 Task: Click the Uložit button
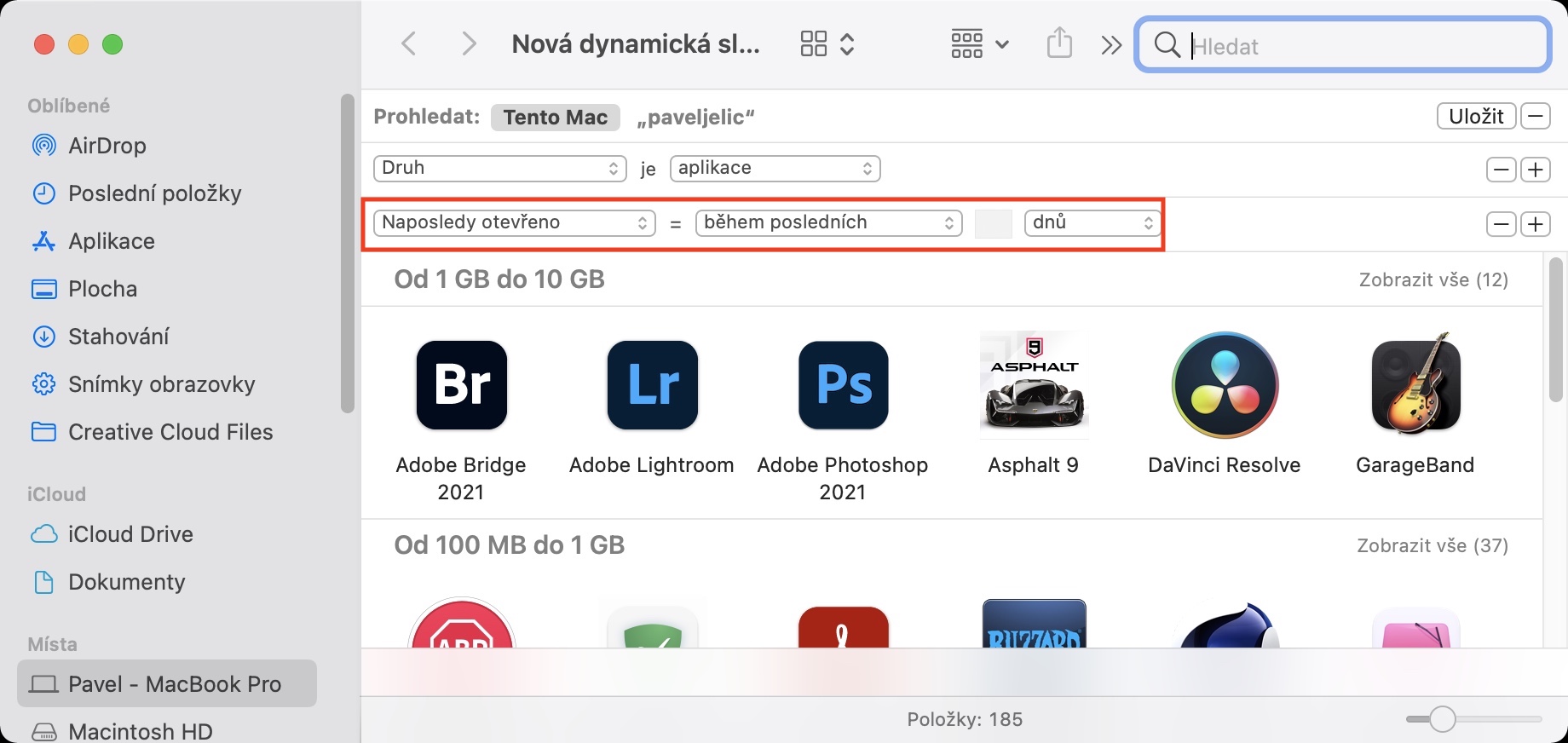tap(1476, 116)
